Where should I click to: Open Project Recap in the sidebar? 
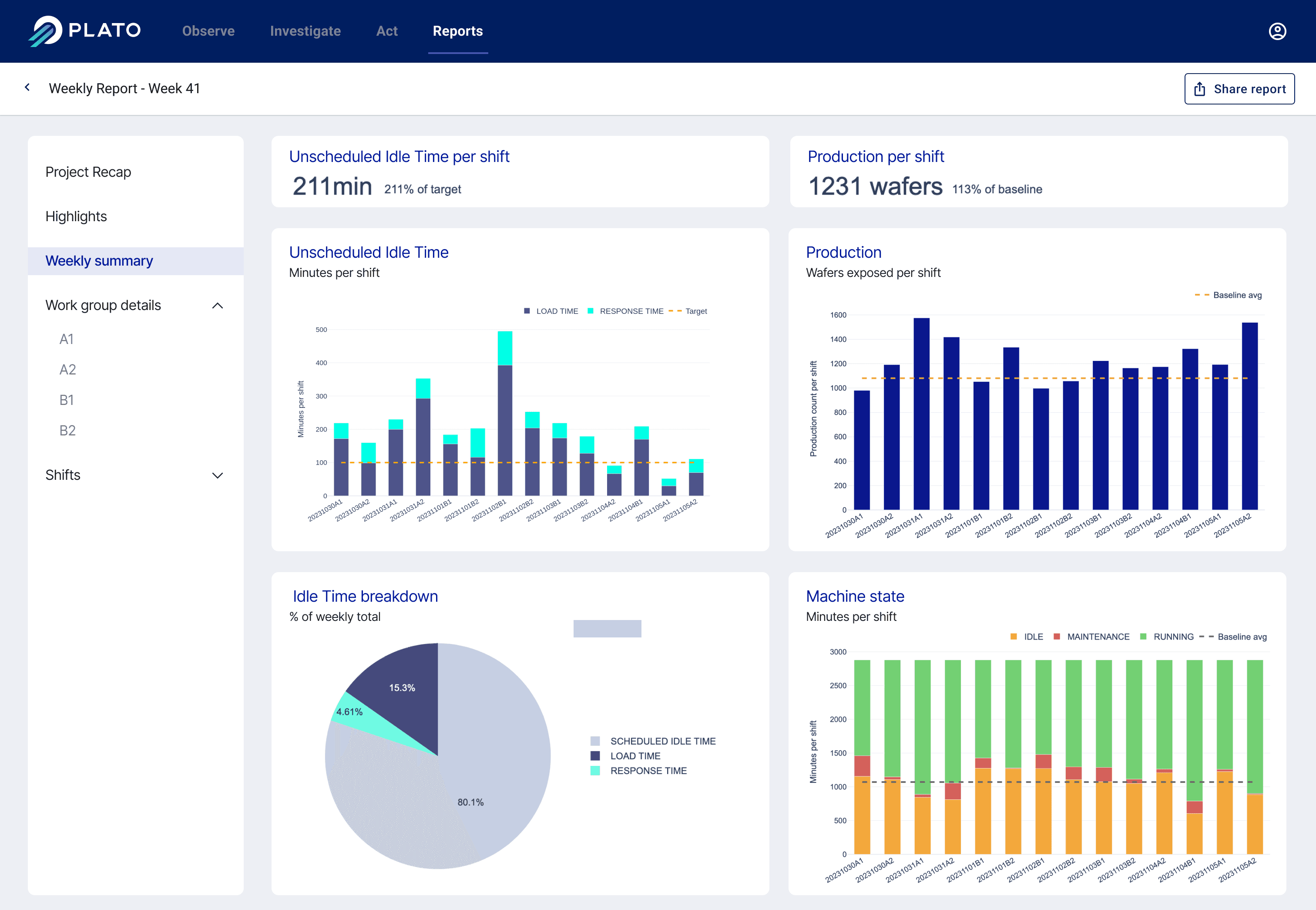point(88,172)
